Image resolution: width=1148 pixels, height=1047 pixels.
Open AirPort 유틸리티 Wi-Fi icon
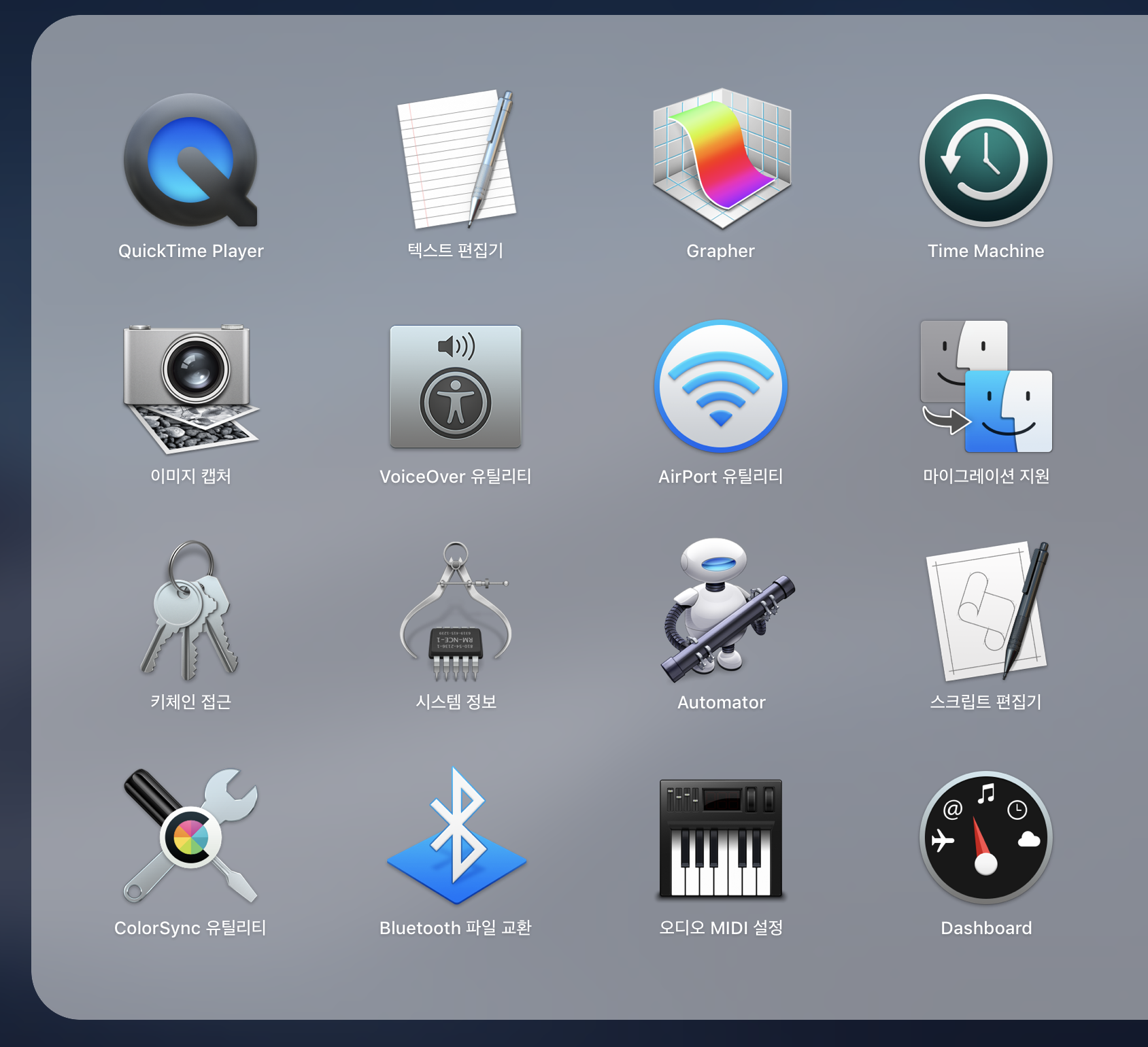pyautogui.click(x=721, y=386)
